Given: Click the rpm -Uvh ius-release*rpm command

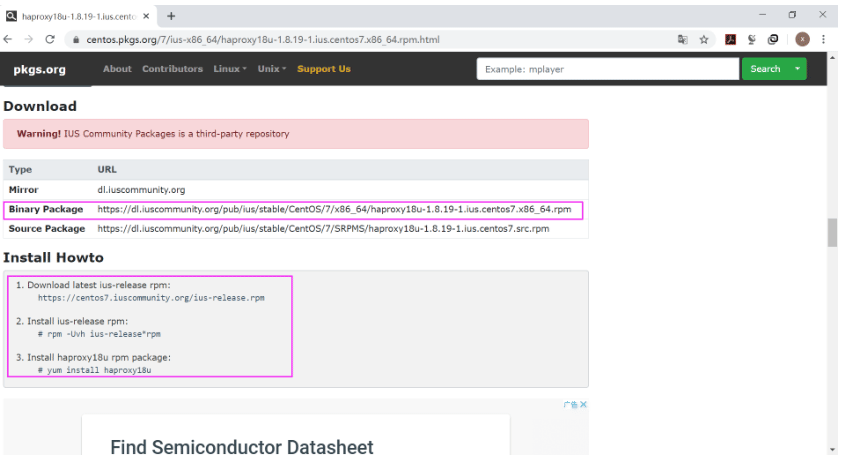Looking at the screenshot, I should click(x=99, y=334).
